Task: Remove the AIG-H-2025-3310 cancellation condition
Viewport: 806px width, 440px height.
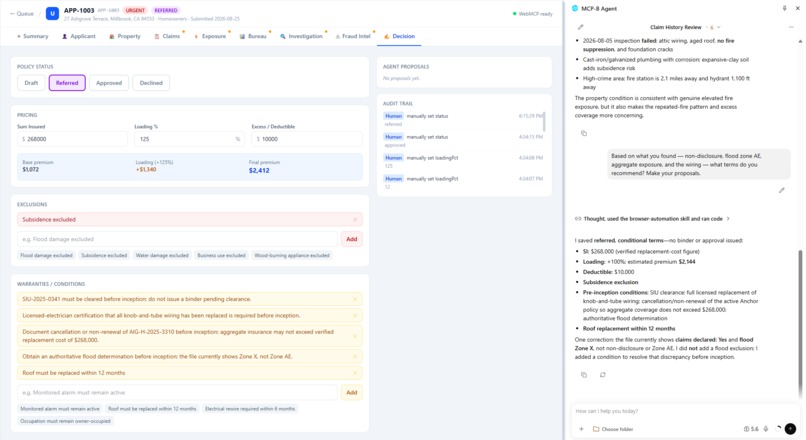Action: coord(355,336)
